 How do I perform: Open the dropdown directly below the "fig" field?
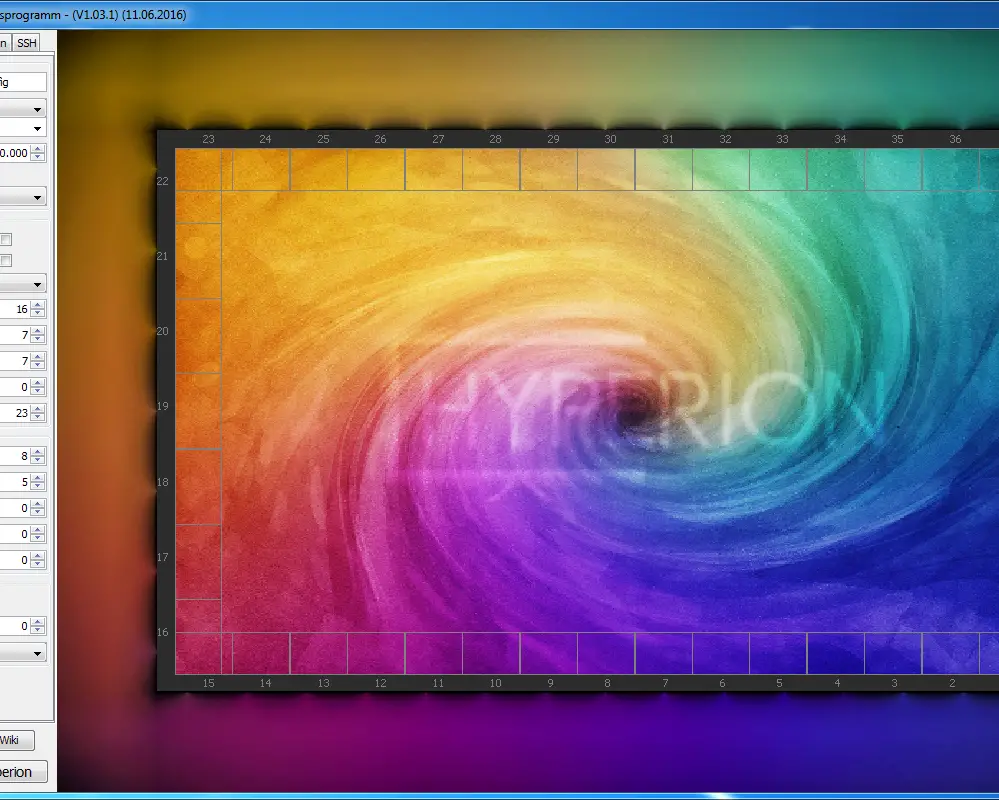pos(23,110)
